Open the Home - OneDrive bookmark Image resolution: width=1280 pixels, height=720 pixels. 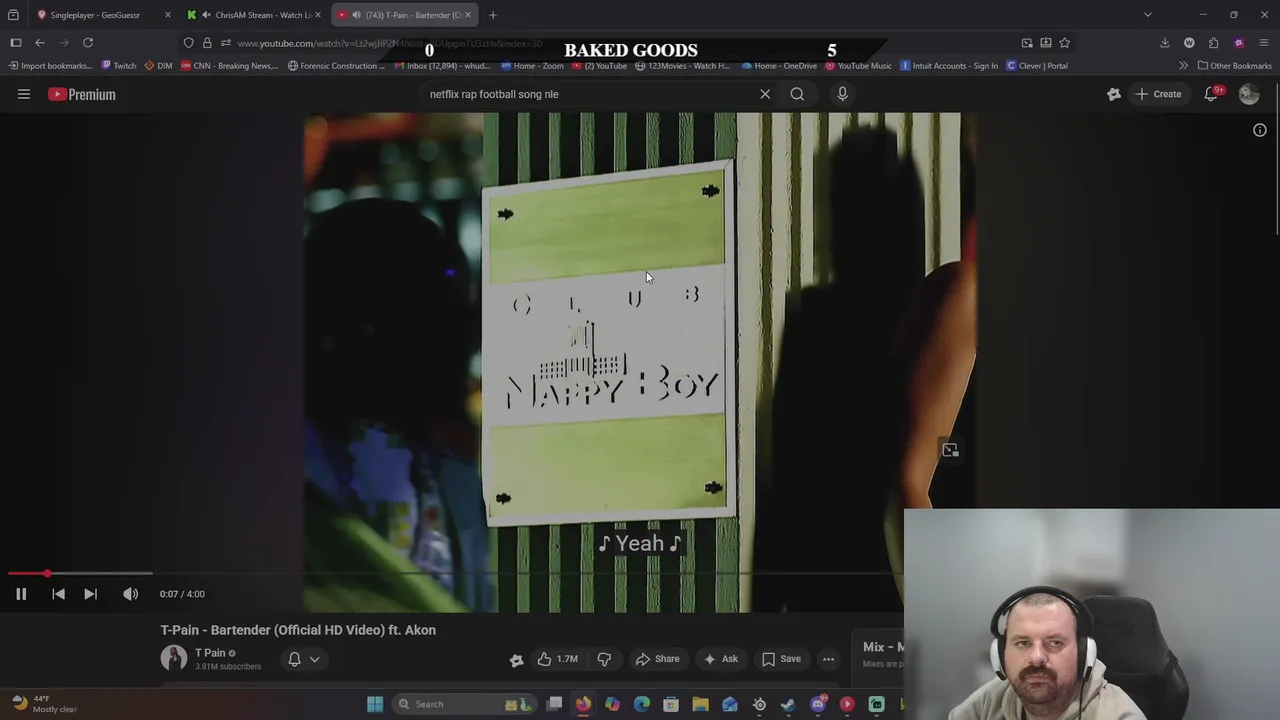(778, 66)
